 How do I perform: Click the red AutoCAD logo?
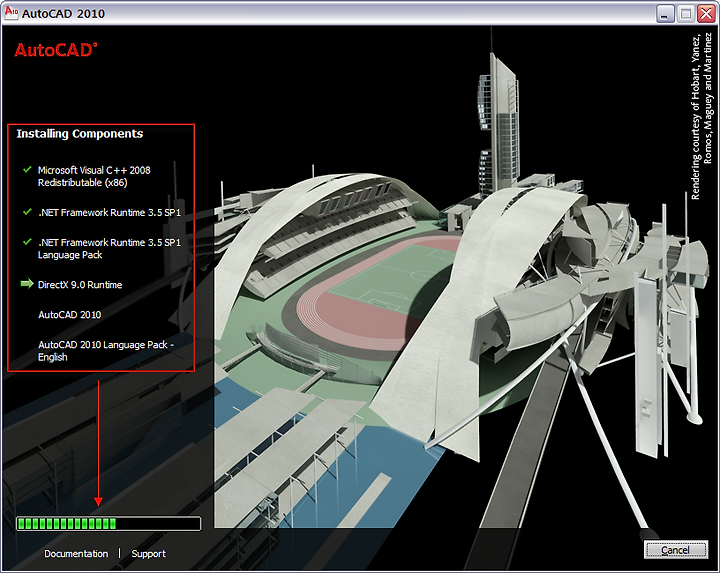[56, 50]
